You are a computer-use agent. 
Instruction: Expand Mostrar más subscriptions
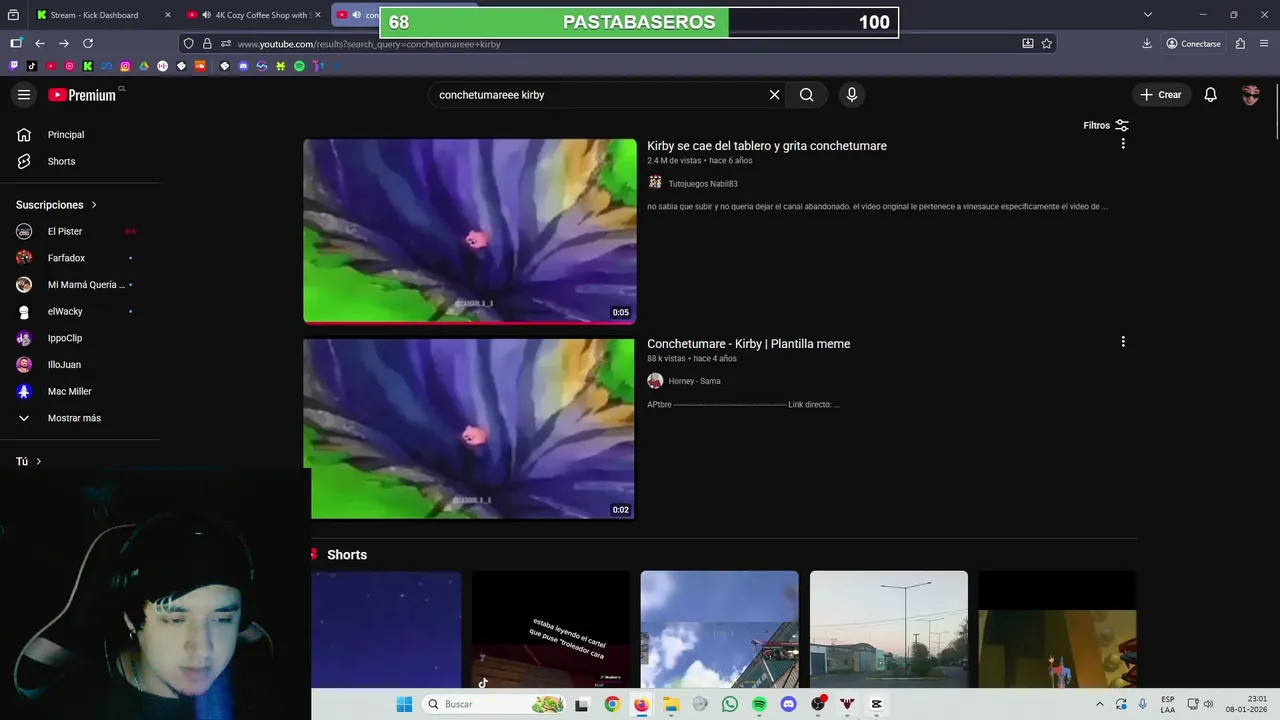[74, 418]
